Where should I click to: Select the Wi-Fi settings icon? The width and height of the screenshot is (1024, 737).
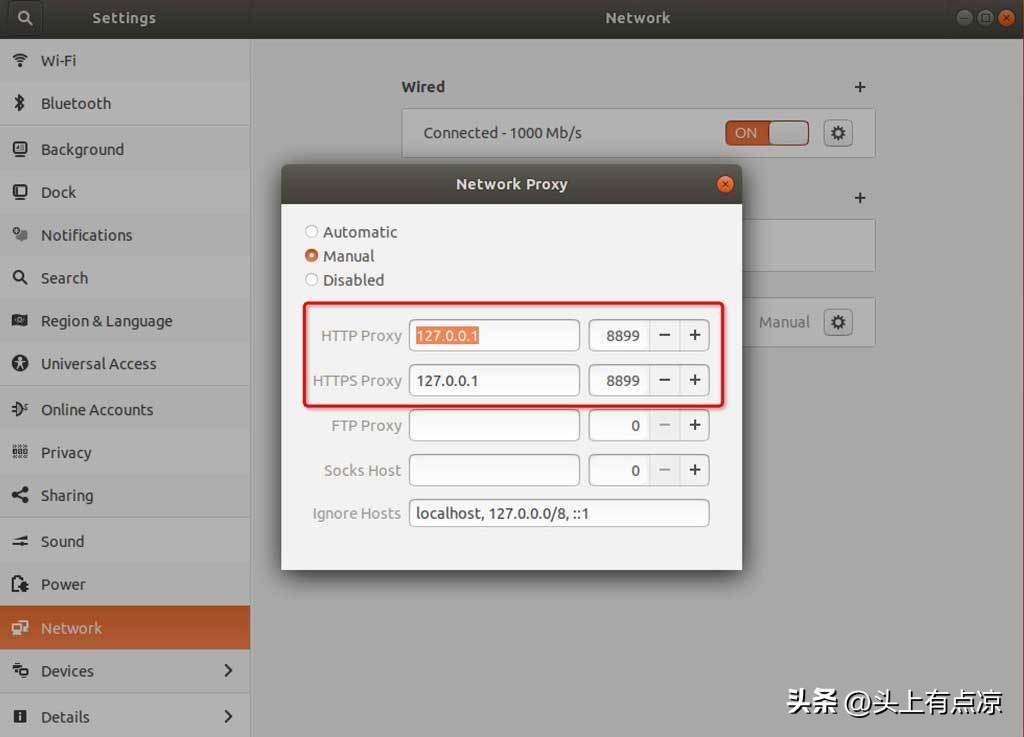(21, 60)
